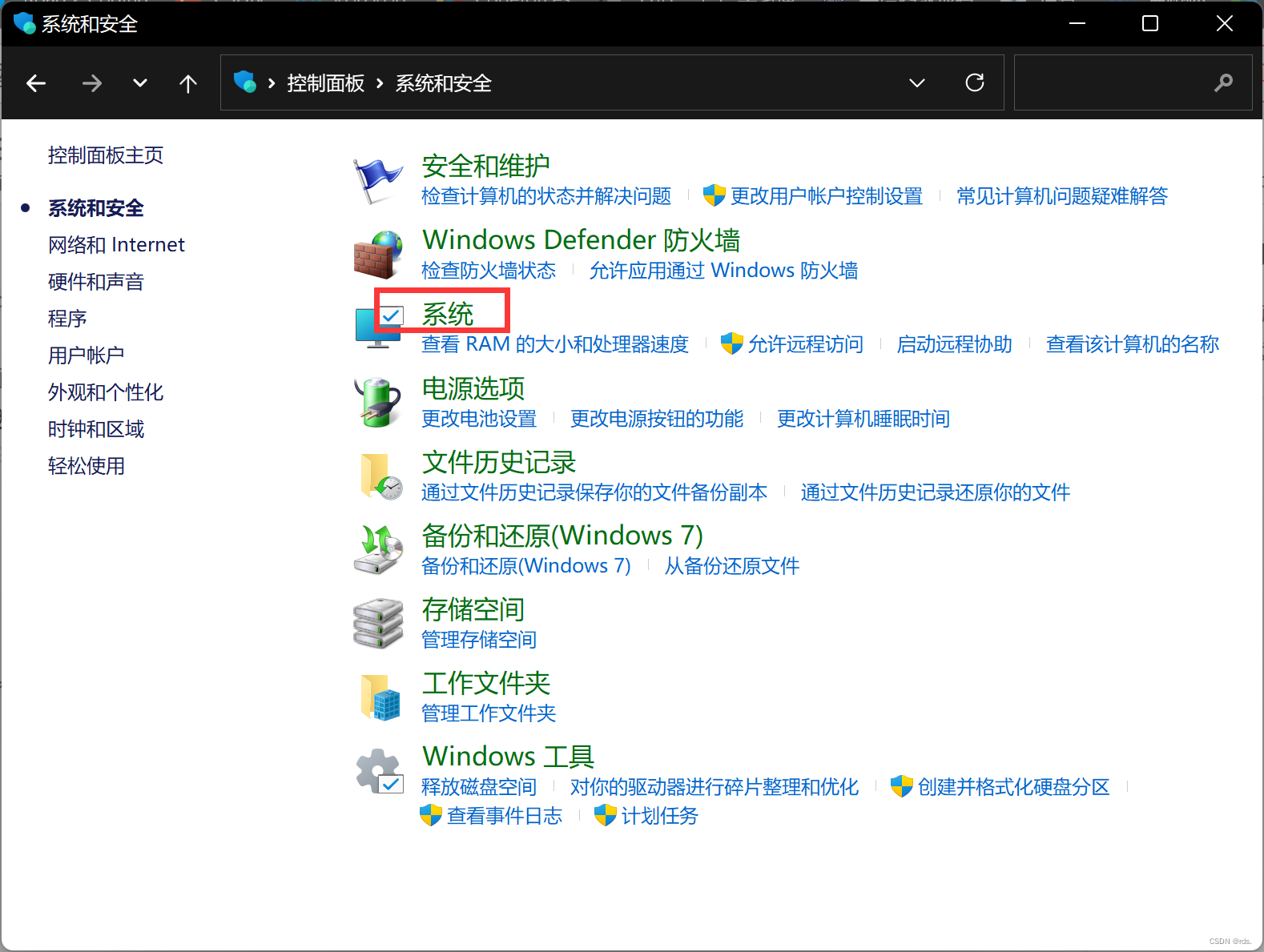Click the Windows Tools gear icon

[x=380, y=771]
